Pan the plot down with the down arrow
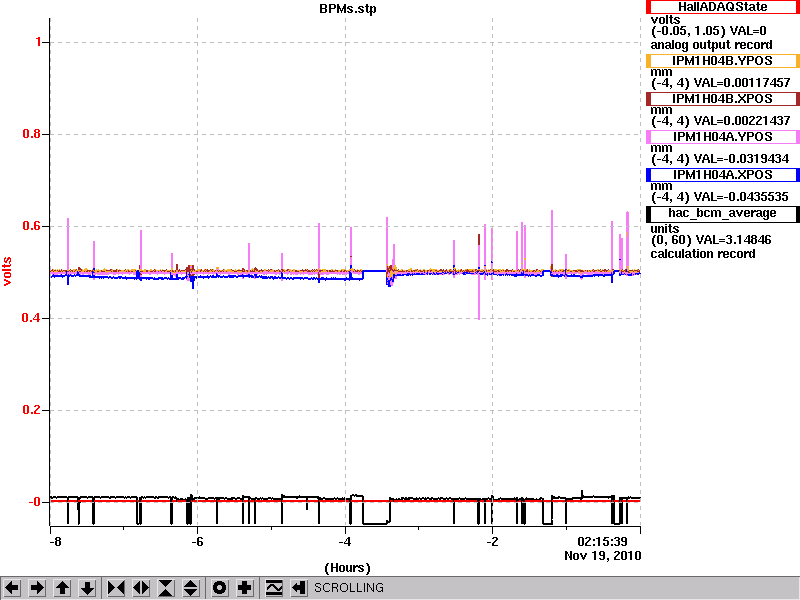Image resolution: width=800 pixels, height=600 pixels. point(88,588)
